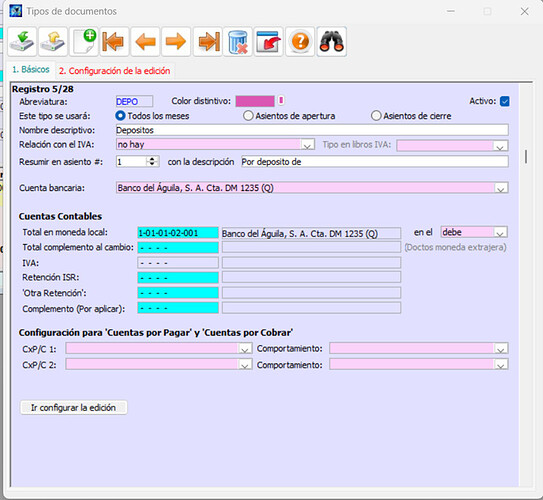The height and width of the screenshot is (500, 543).
Task: Click the '(Doctos moneda extrajera)' note text
Action: (455, 247)
